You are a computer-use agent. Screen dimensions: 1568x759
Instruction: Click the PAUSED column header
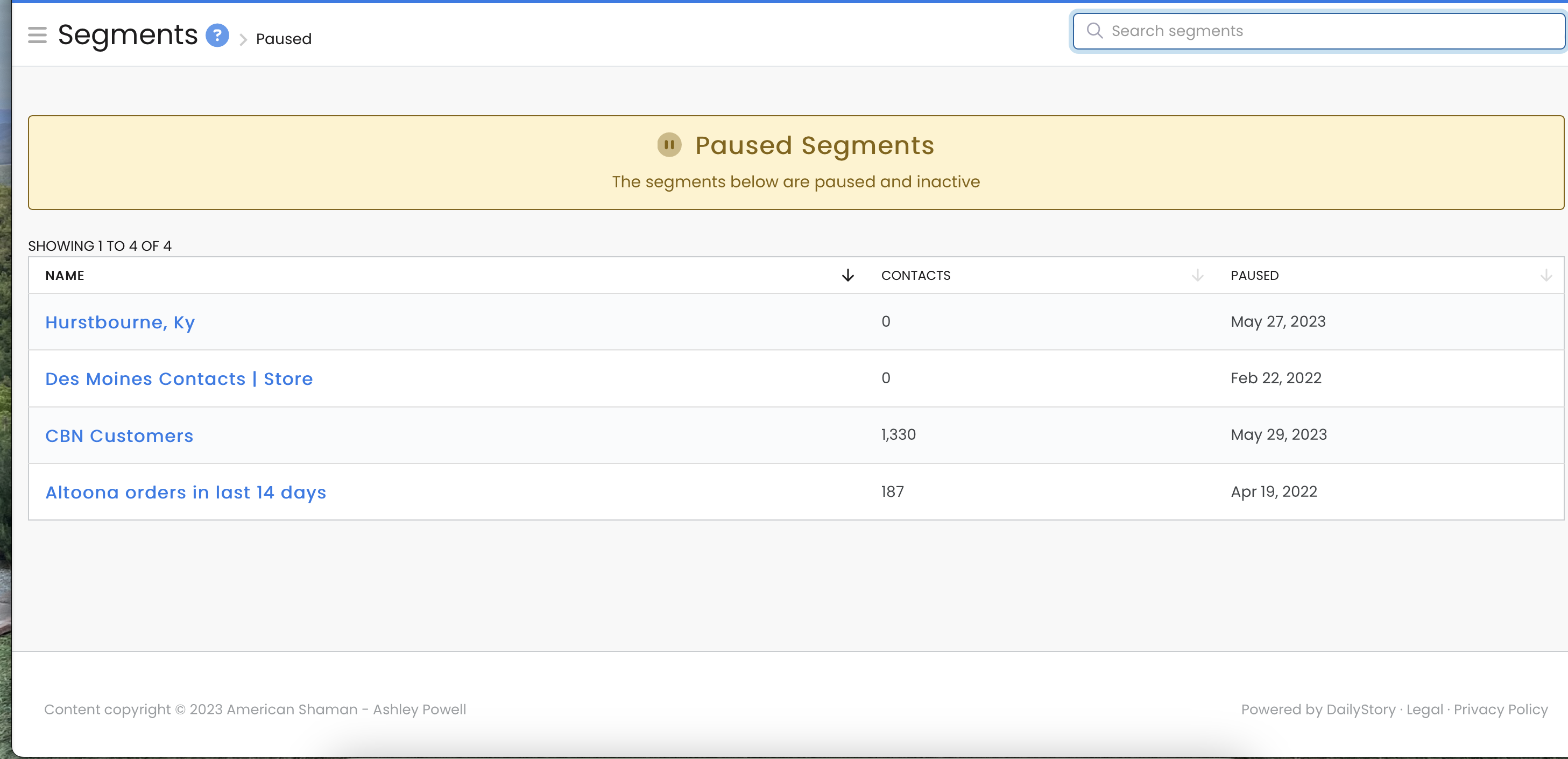[1254, 275]
